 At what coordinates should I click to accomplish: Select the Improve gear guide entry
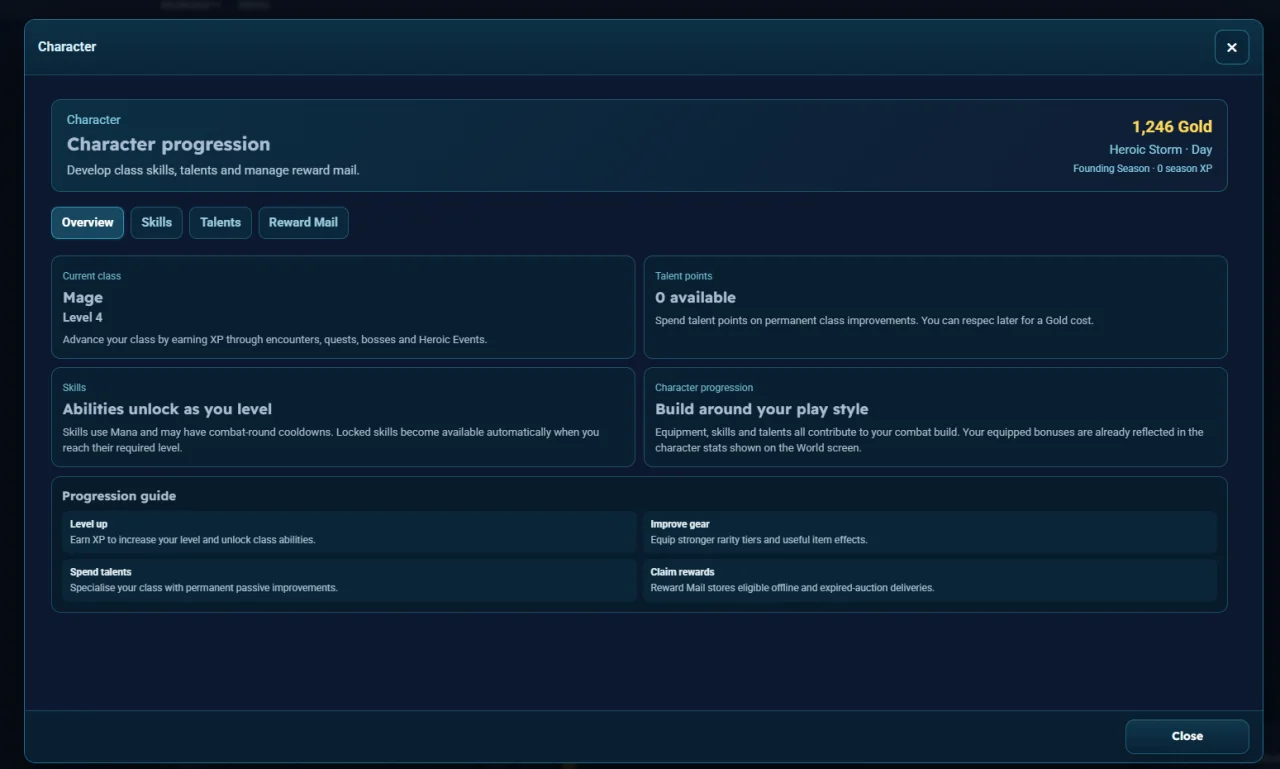tap(929, 532)
